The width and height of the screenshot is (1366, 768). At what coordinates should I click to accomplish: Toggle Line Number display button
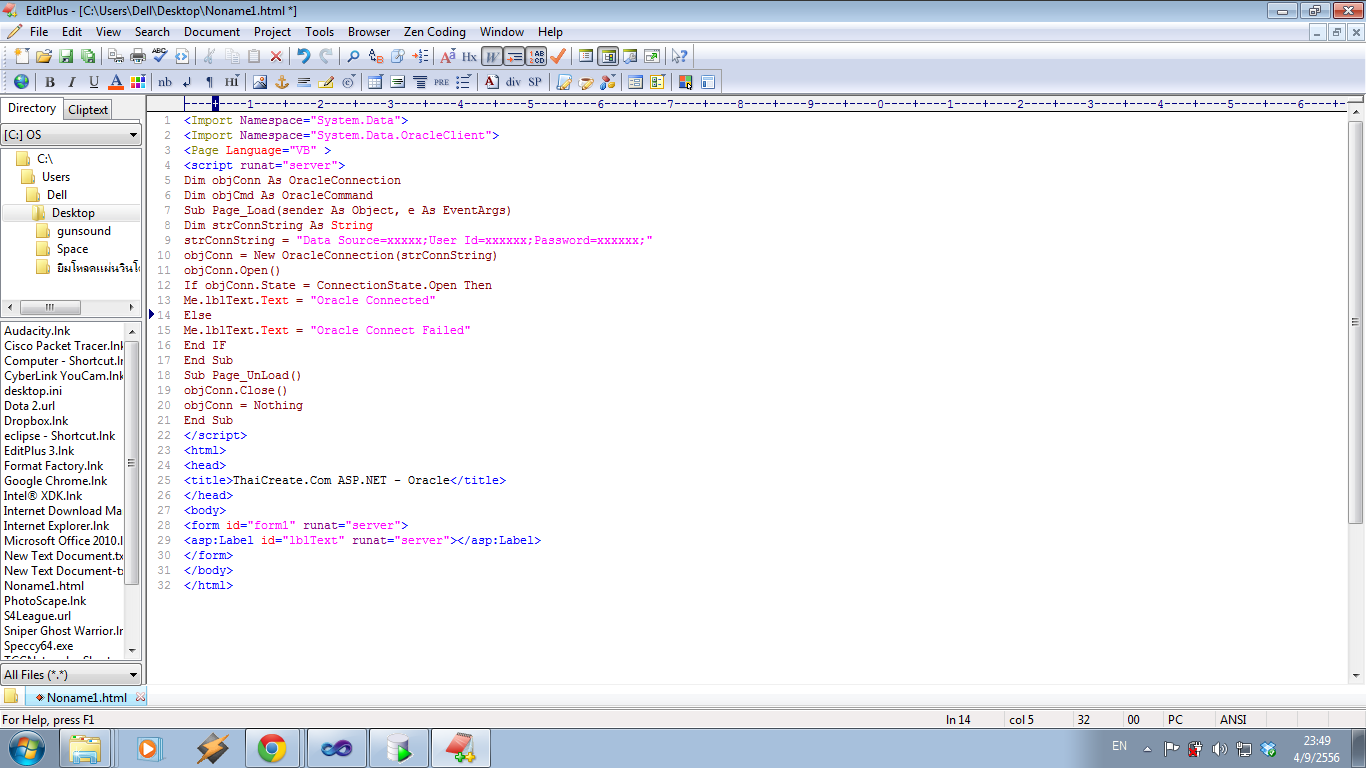point(536,56)
